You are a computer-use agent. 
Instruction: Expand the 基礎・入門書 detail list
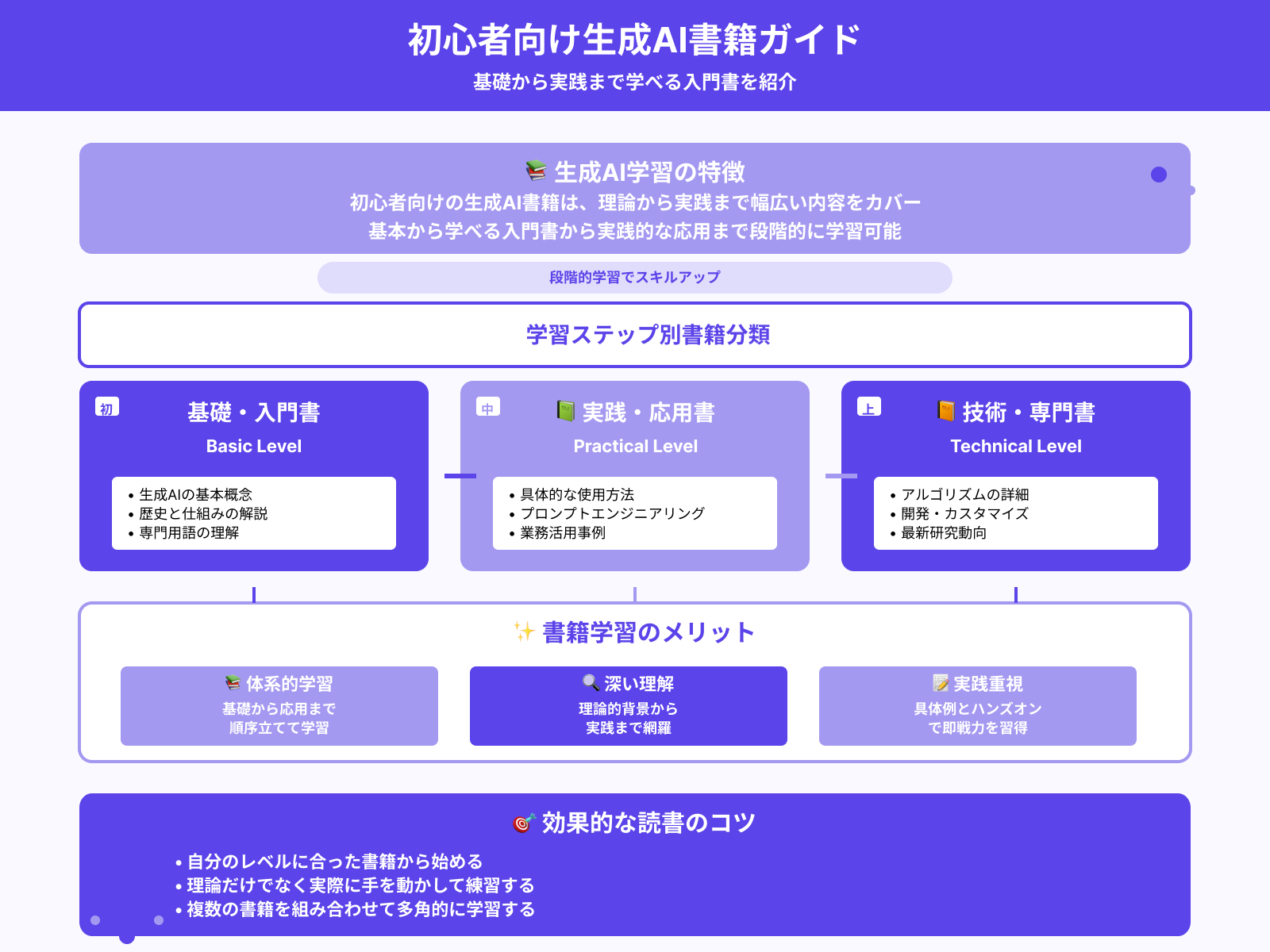[x=252, y=512]
